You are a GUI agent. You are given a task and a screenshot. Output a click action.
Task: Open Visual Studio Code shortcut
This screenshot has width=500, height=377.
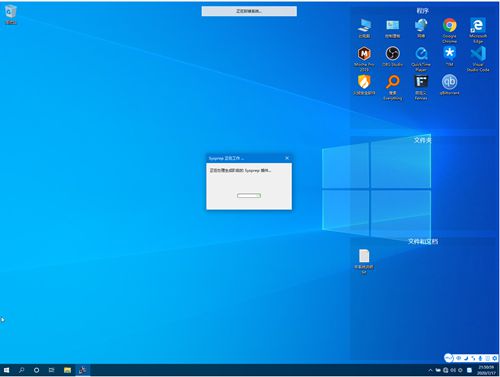(478, 59)
